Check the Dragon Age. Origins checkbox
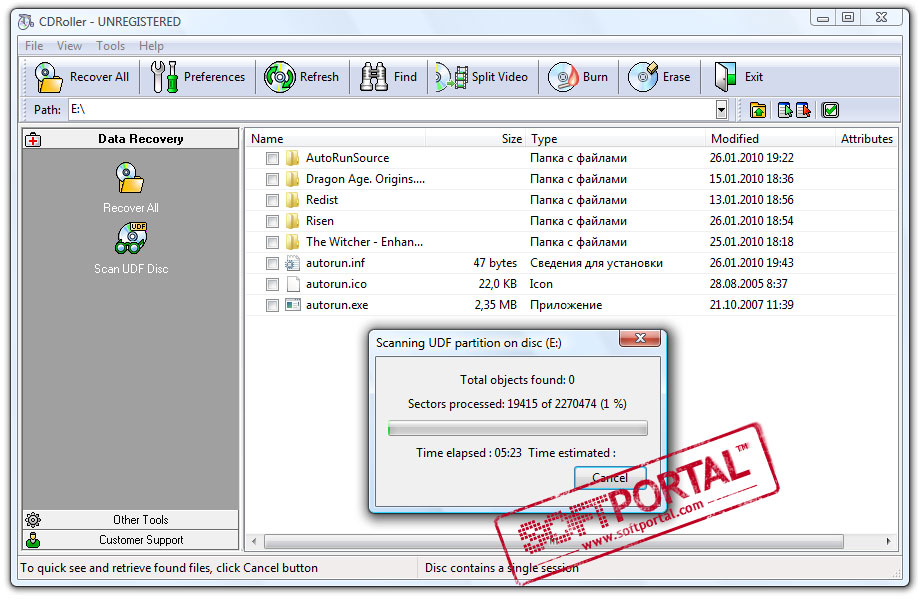 click(x=272, y=179)
